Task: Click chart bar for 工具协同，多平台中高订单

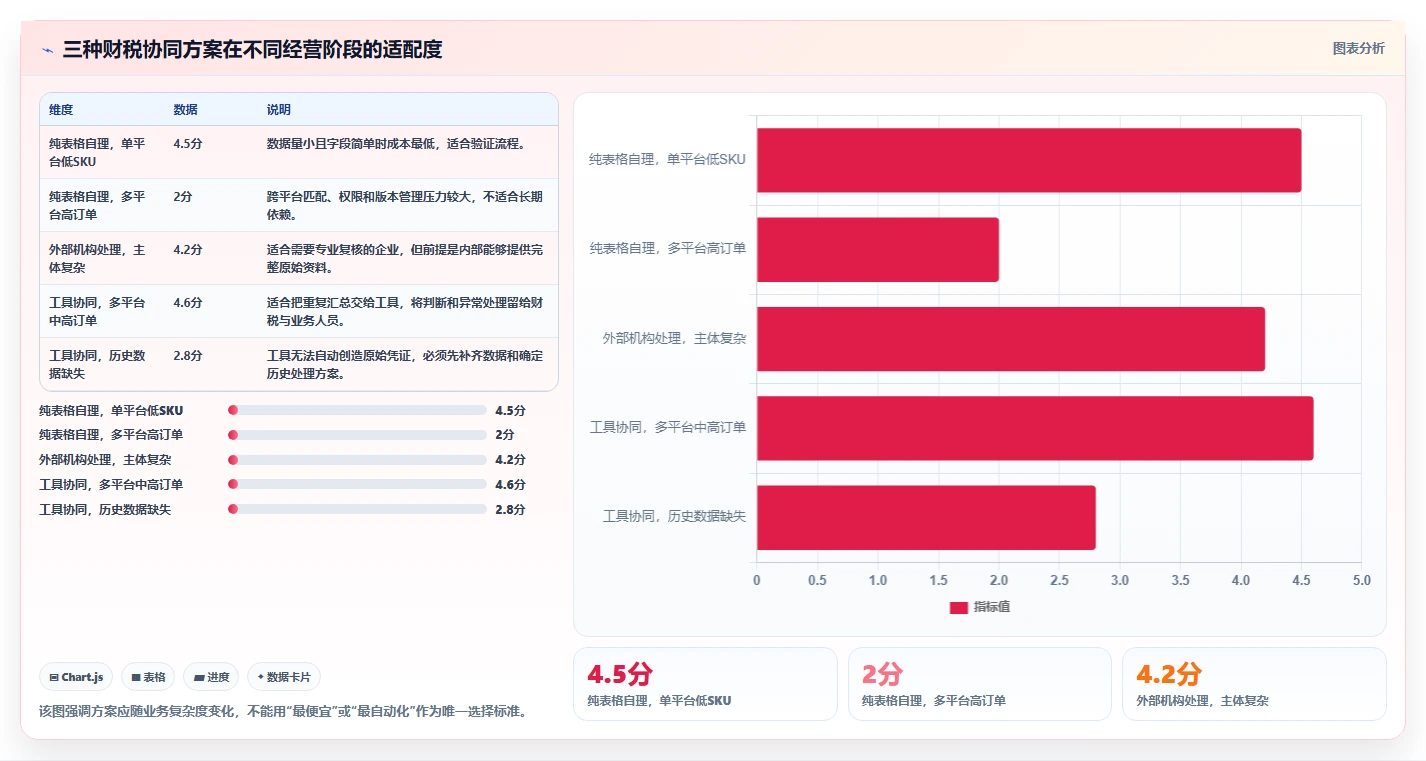Action: pyautogui.click(x=1035, y=427)
